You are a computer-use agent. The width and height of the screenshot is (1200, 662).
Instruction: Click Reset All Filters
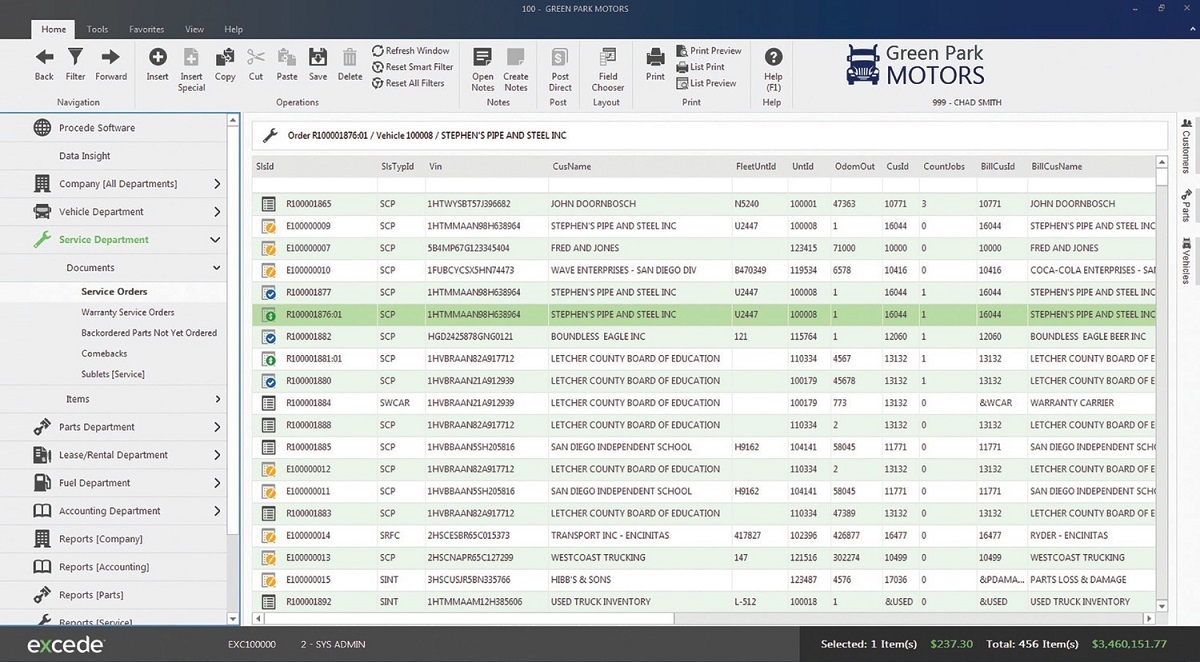tap(411, 83)
